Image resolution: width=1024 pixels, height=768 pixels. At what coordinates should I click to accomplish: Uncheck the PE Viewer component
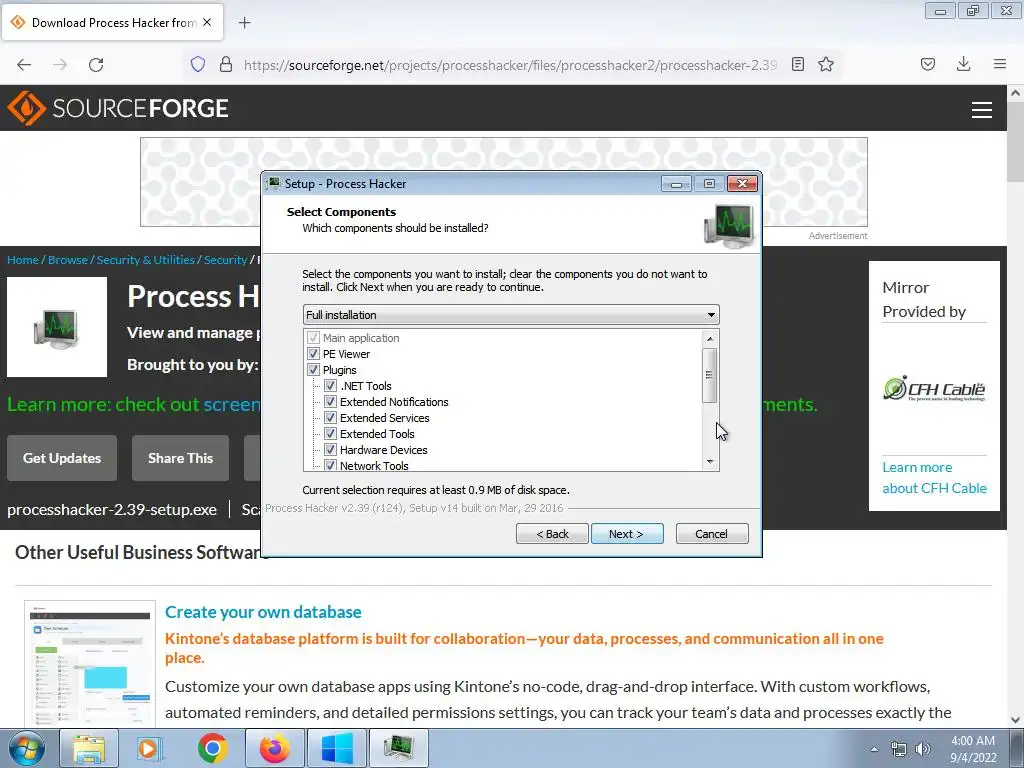coord(313,354)
